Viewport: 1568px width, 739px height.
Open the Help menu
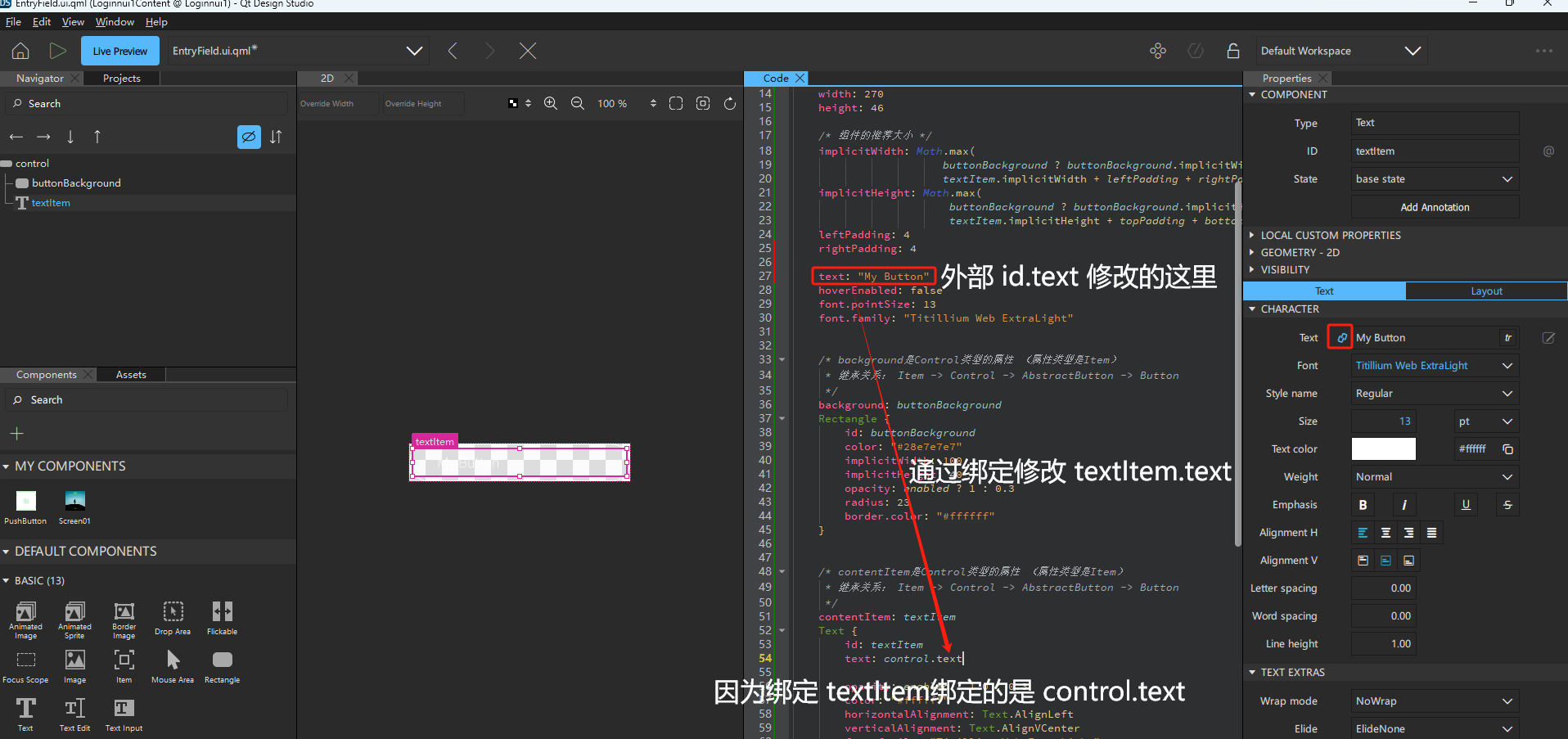[x=156, y=22]
